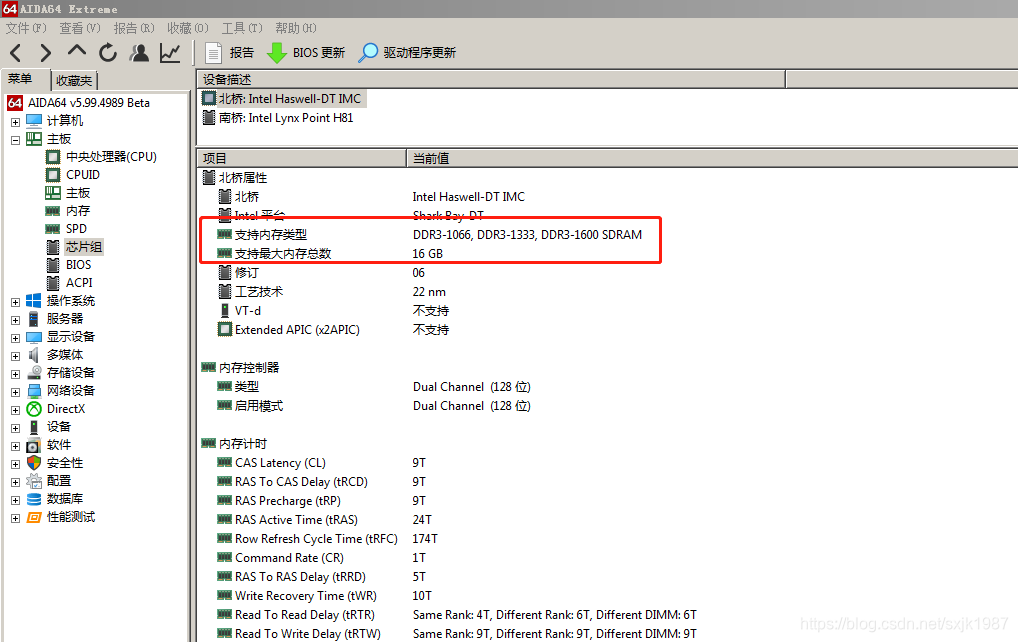Expand the 设备 tree node
1018x642 pixels.
point(16,428)
